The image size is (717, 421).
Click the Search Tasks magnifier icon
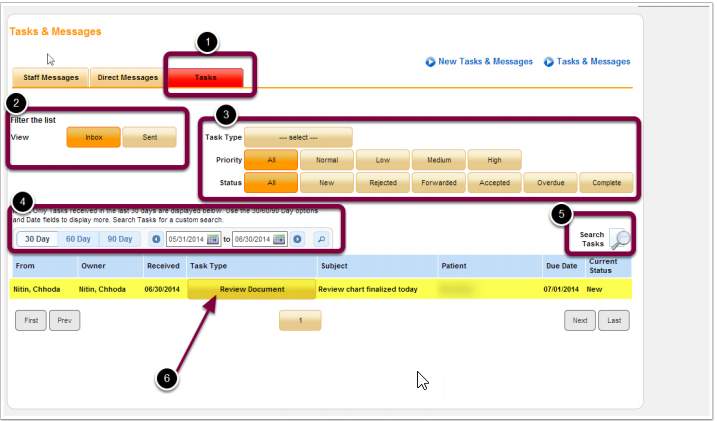620,239
